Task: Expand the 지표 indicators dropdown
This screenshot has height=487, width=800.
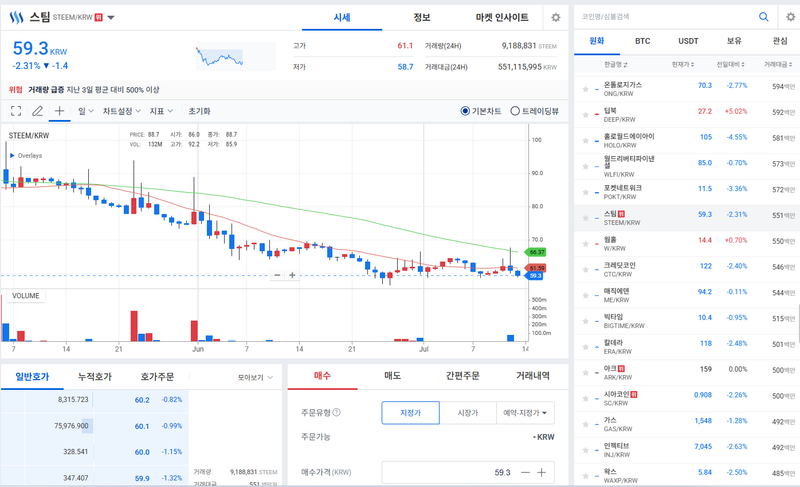Action: click(x=161, y=111)
